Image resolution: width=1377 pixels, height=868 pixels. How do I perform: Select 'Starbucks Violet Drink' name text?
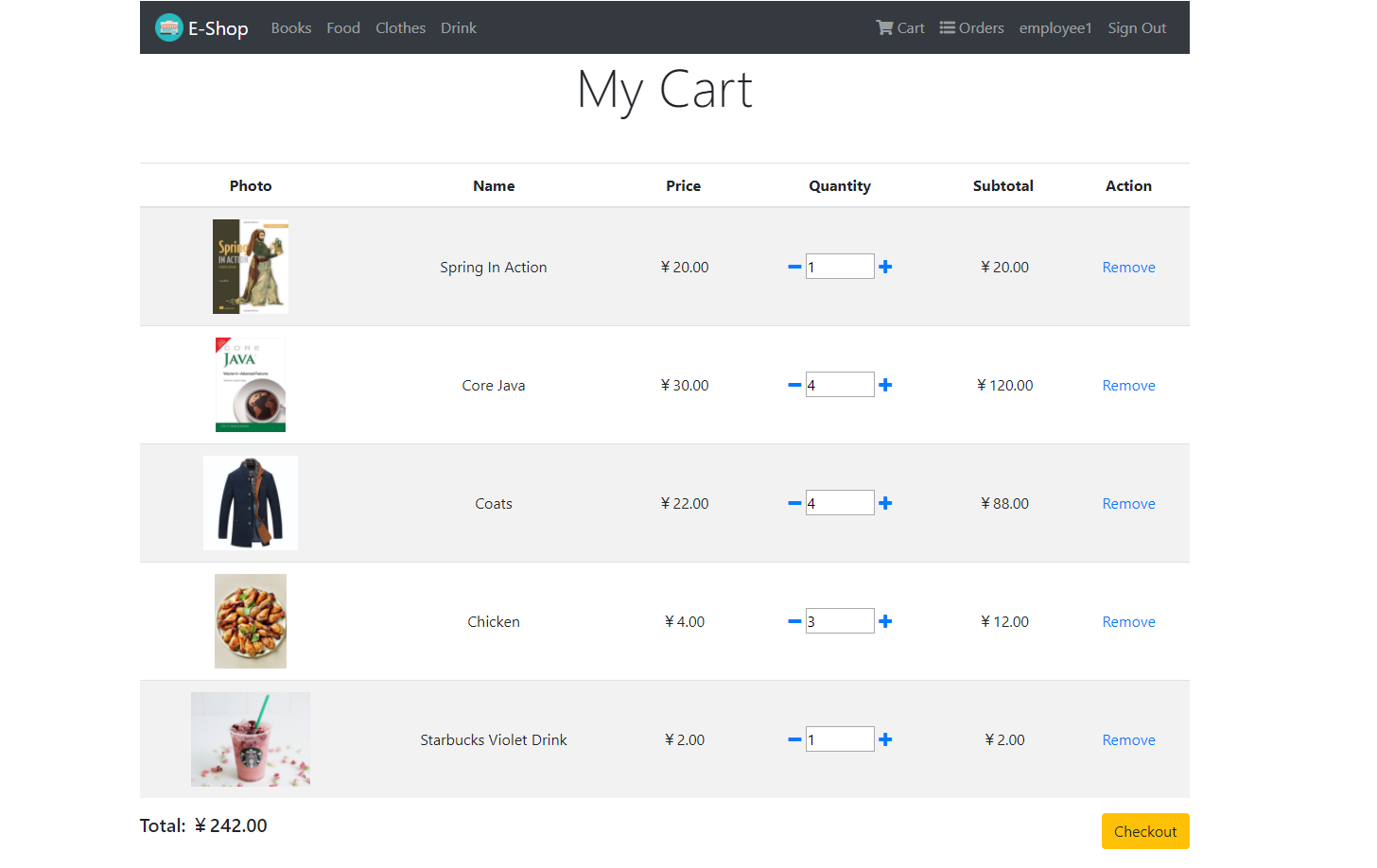click(x=494, y=739)
